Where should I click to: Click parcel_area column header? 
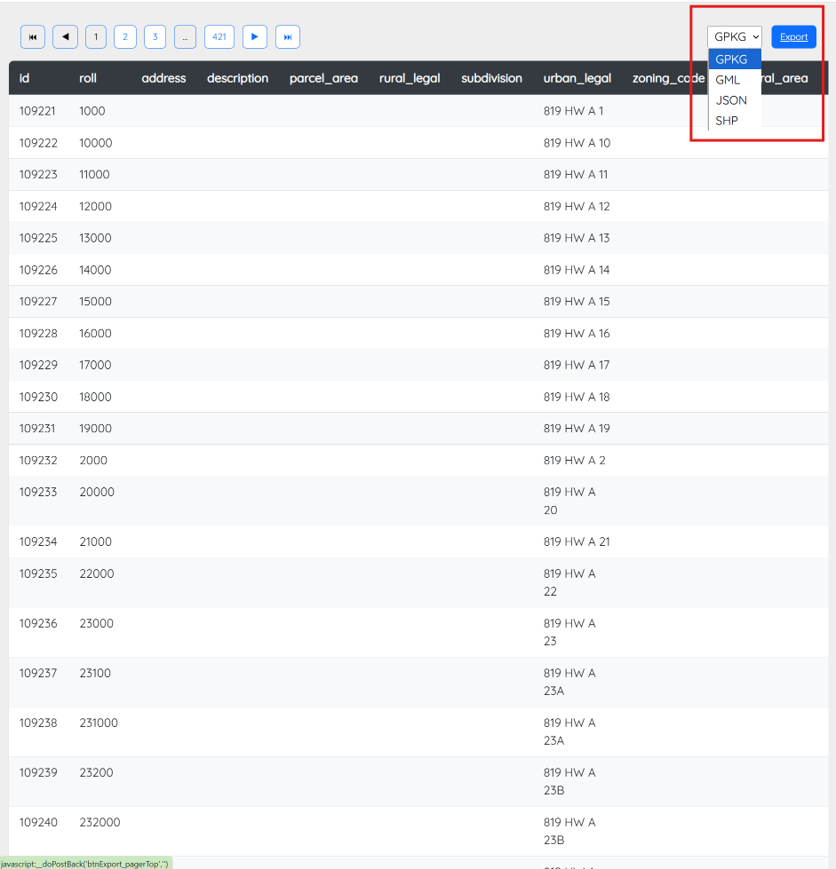(x=323, y=78)
